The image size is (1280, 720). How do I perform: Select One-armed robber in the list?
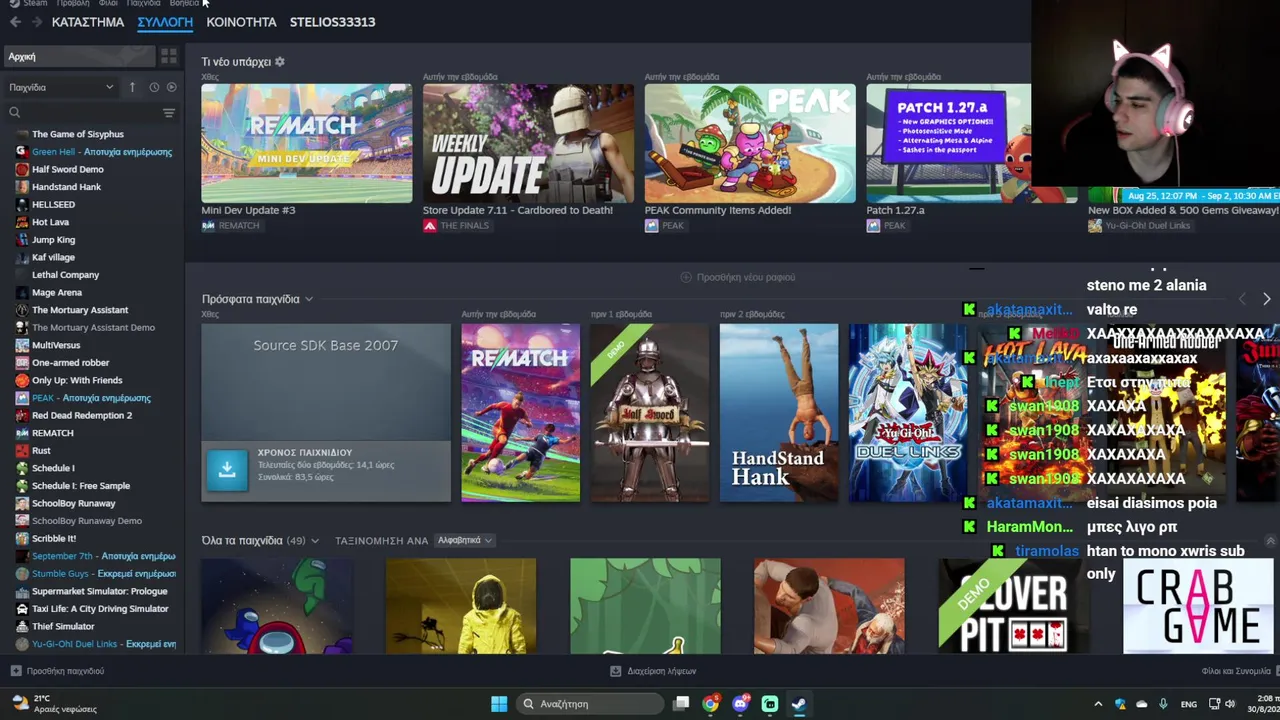click(70, 363)
